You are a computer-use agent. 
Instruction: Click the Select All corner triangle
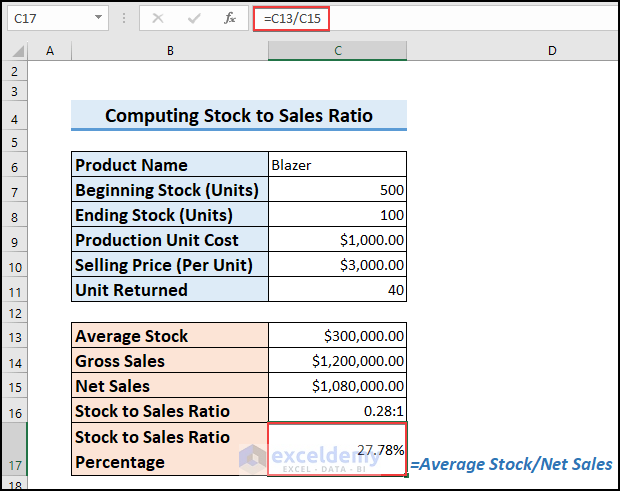coord(14,50)
